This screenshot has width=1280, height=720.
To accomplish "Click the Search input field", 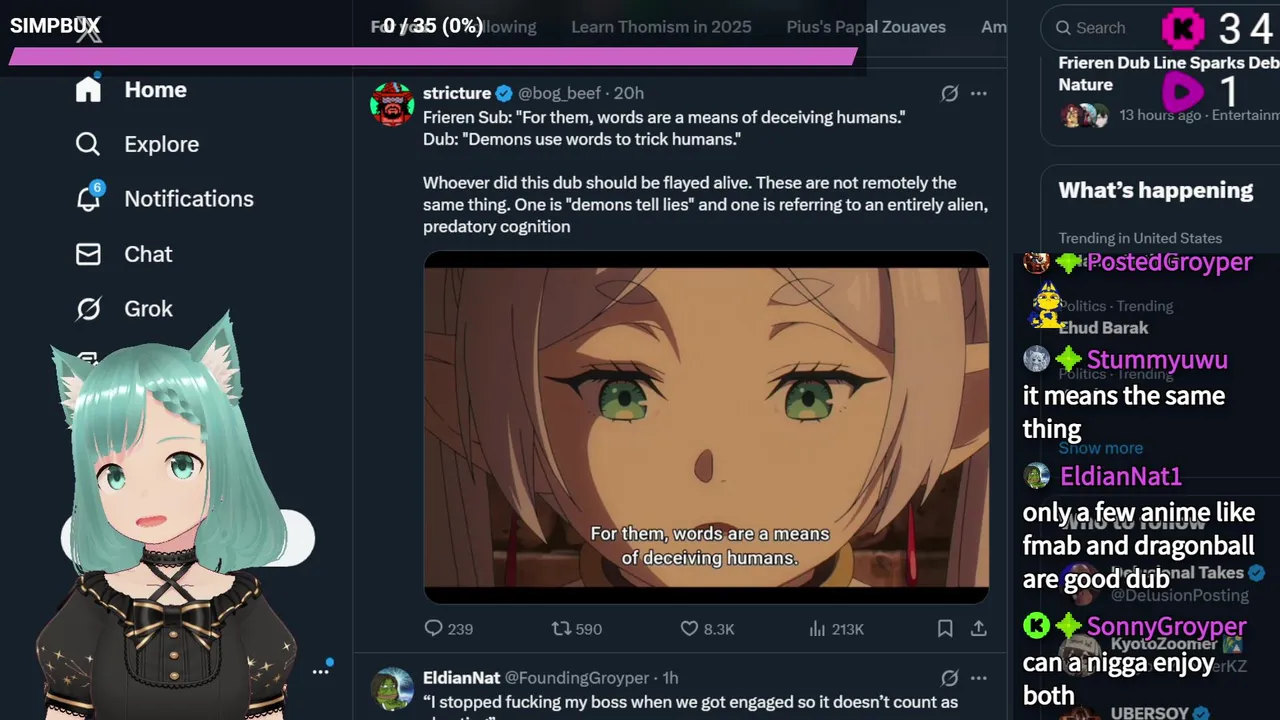I will (1101, 28).
